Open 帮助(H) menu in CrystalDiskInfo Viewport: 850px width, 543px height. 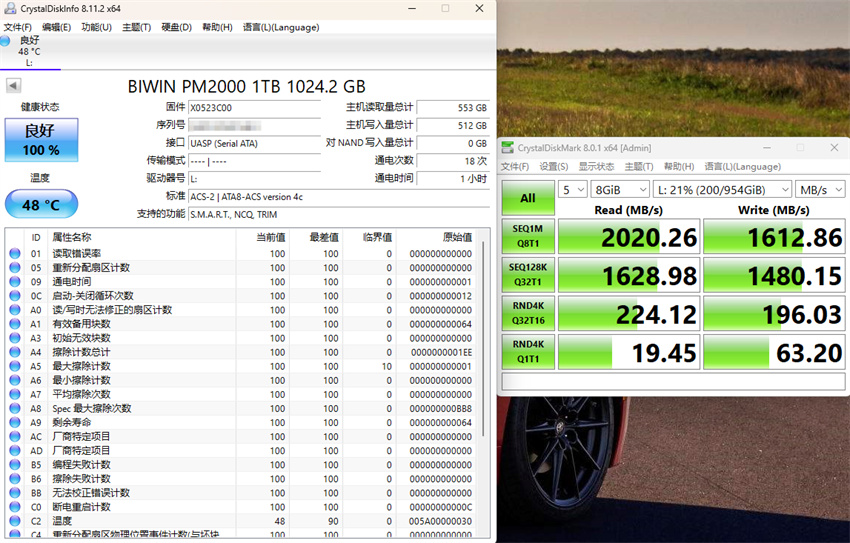pyautogui.click(x=217, y=27)
